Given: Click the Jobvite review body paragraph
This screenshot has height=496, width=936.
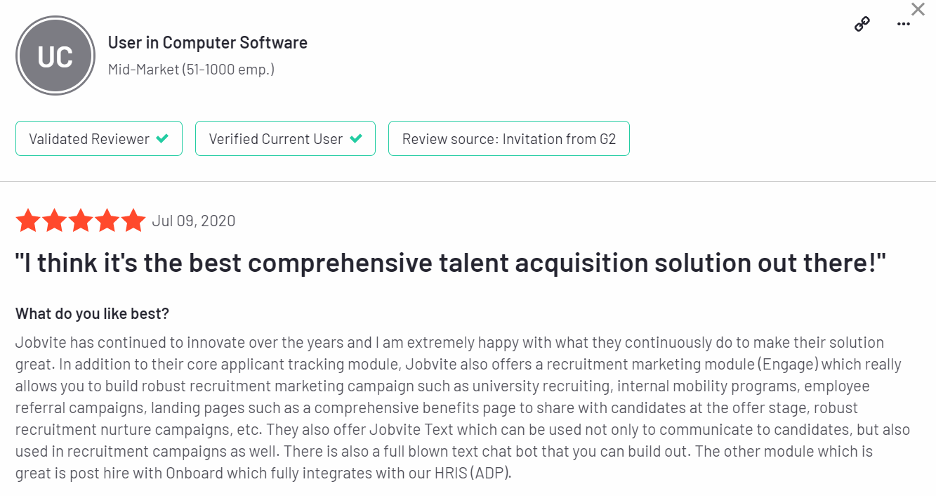Looking at the screenshot, I should [x=463, y=408].
